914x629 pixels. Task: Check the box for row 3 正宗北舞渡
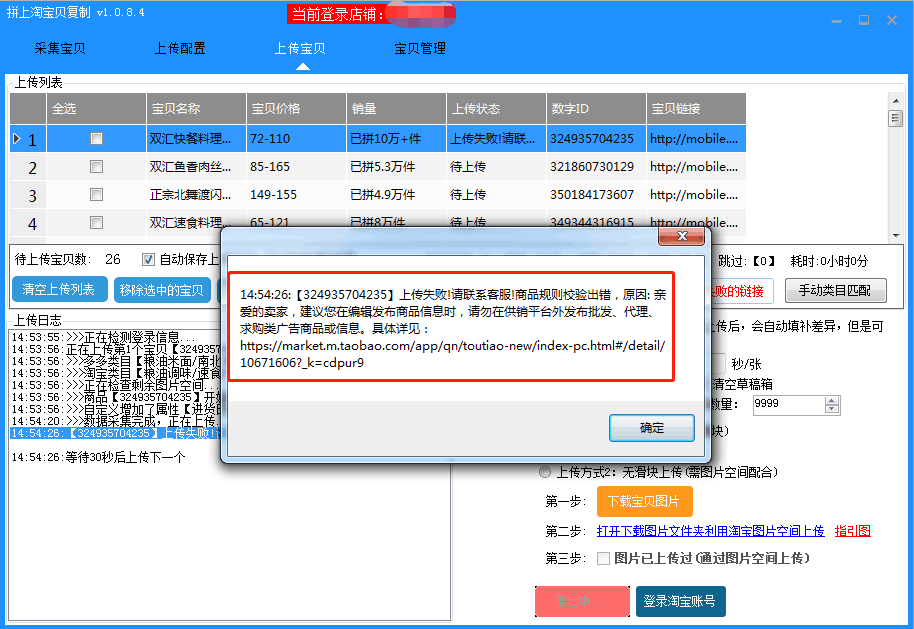point(96,195)
